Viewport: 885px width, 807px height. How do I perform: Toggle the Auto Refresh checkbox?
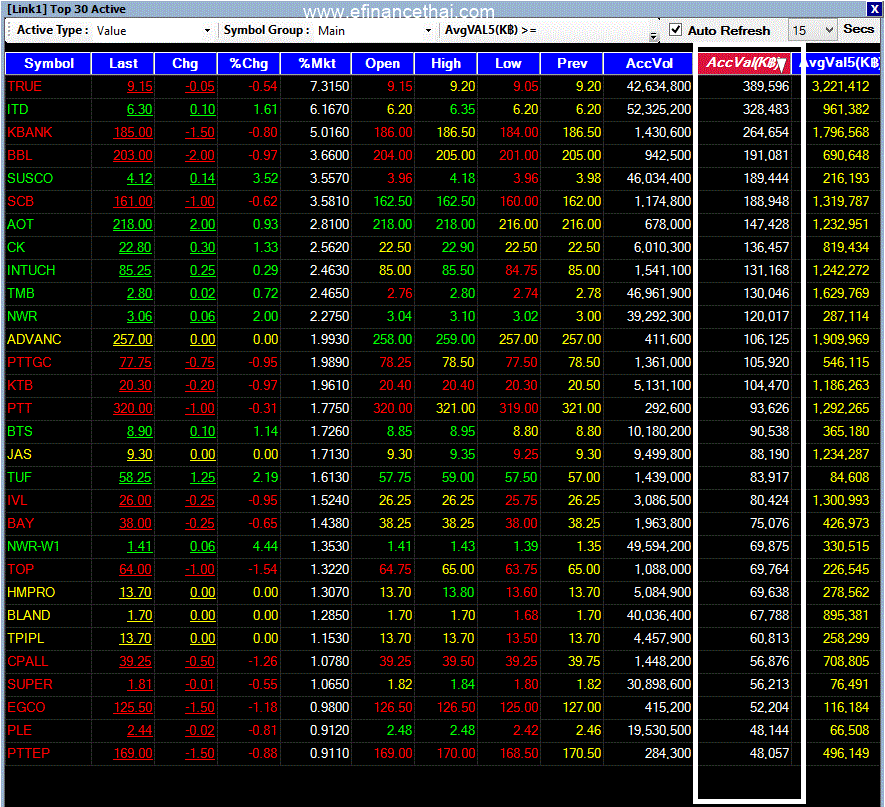click(x=675, y=29)
